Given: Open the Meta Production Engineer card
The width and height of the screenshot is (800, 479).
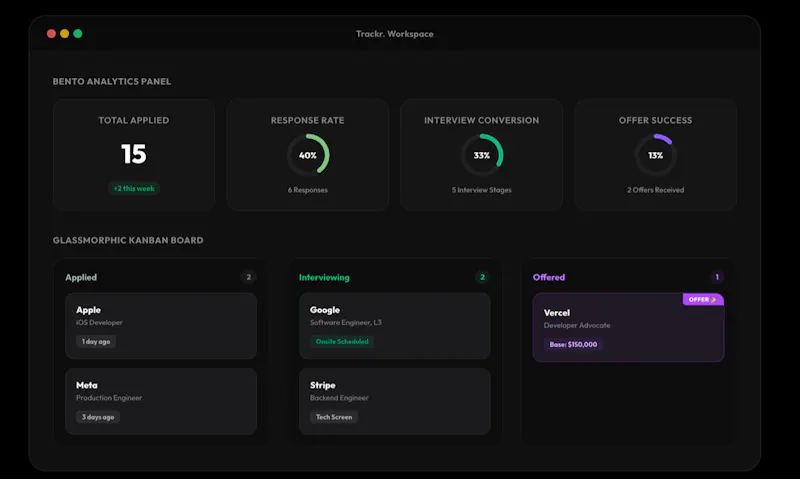Looking at the screenshot, I should point(161,401).
